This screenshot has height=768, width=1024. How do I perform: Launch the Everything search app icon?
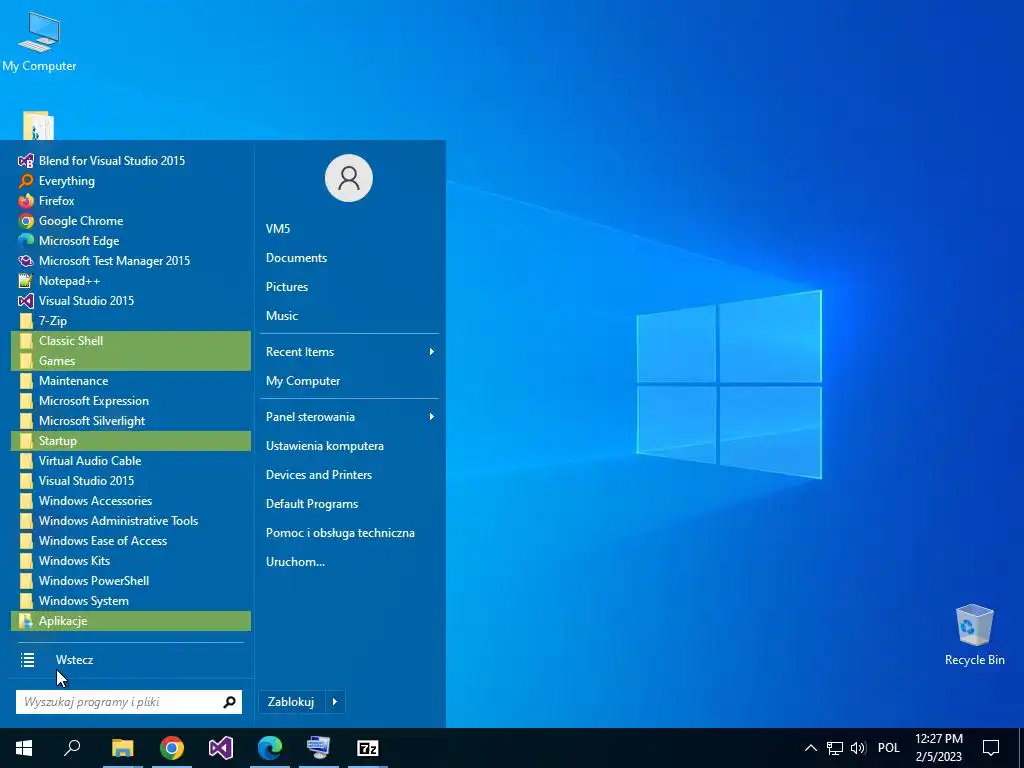coord(25,181)
